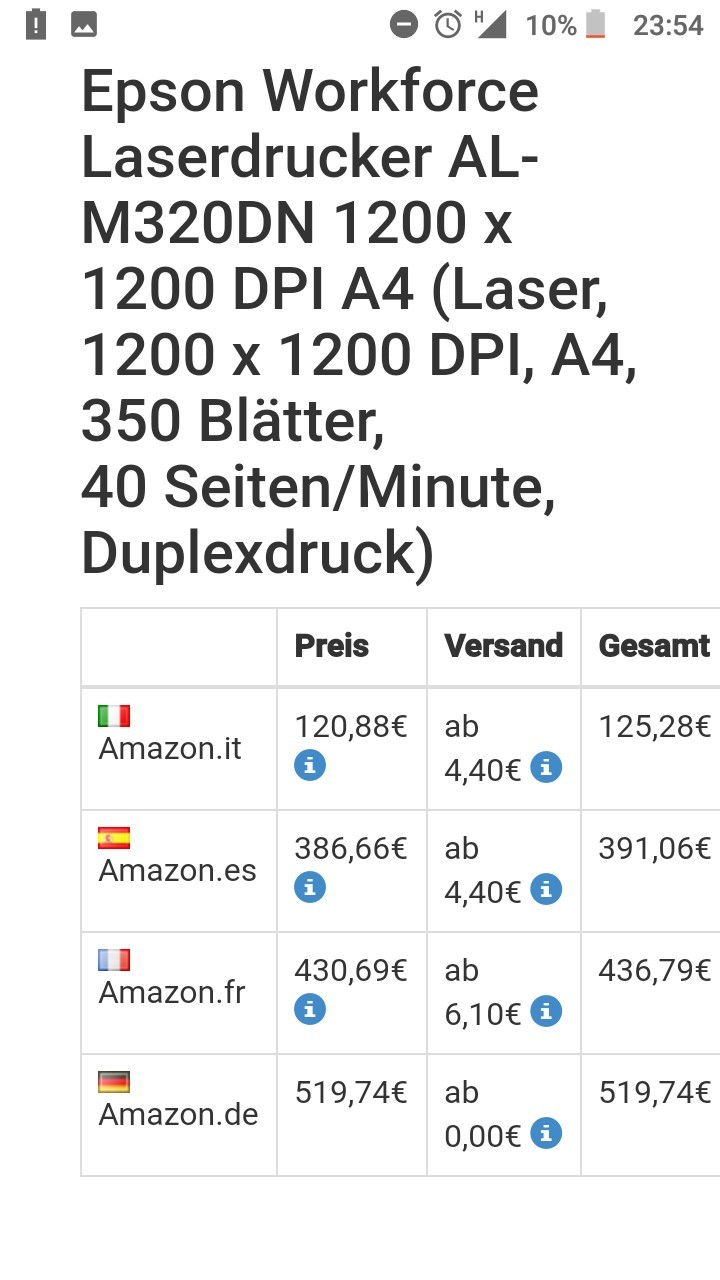Screen dimensions: 720x1280
Task: Tap the German flag icon
Action: [x=114, y=1082]
